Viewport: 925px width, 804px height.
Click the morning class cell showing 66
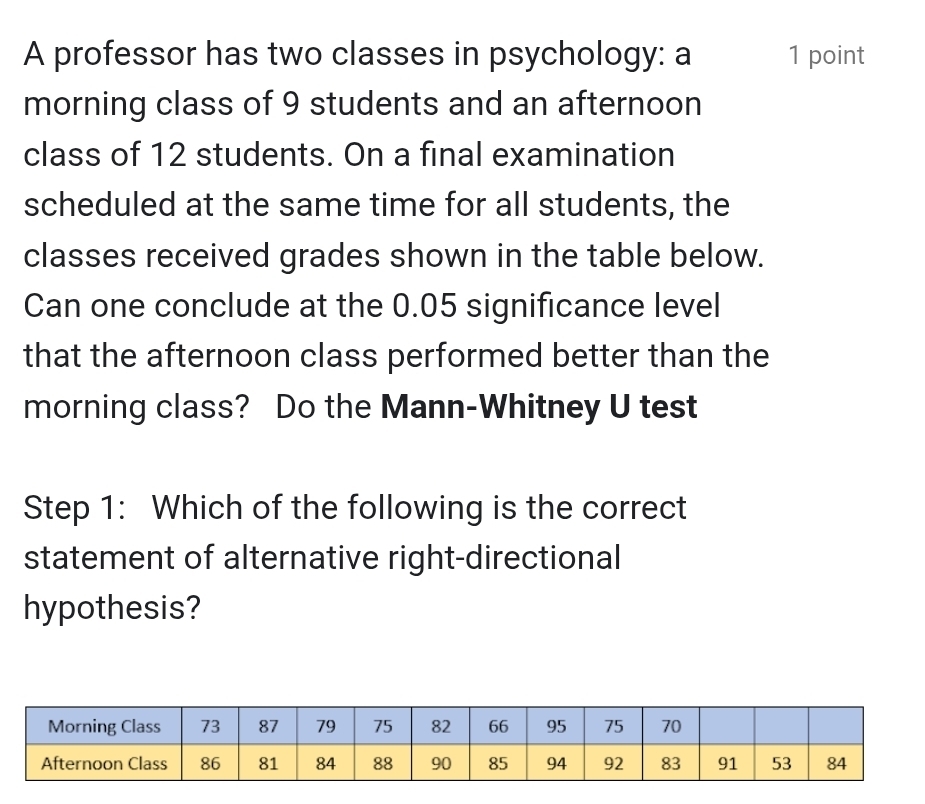coord(498,726)
